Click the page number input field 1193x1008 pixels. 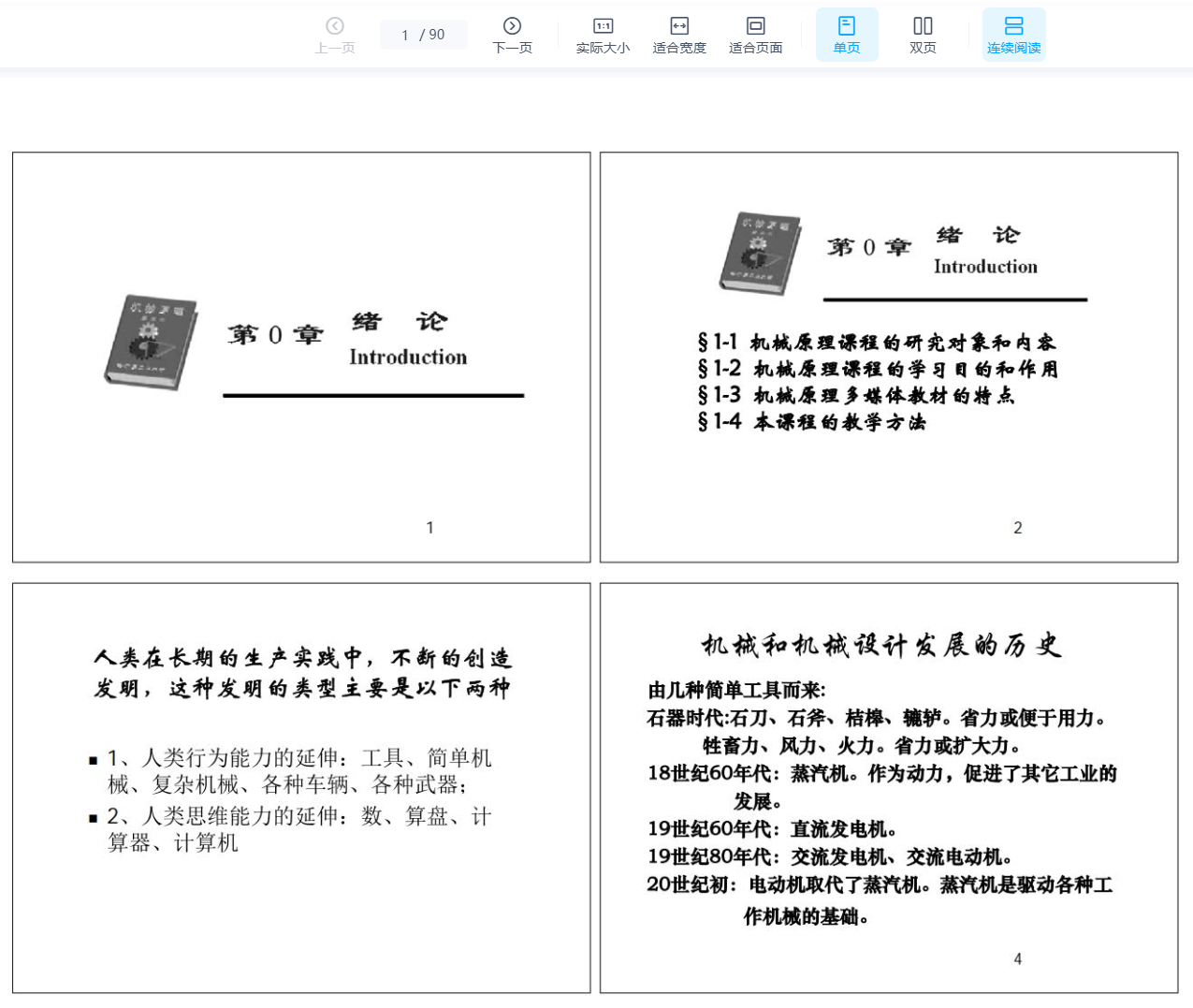pyautogui.click(x=406, y=35)
